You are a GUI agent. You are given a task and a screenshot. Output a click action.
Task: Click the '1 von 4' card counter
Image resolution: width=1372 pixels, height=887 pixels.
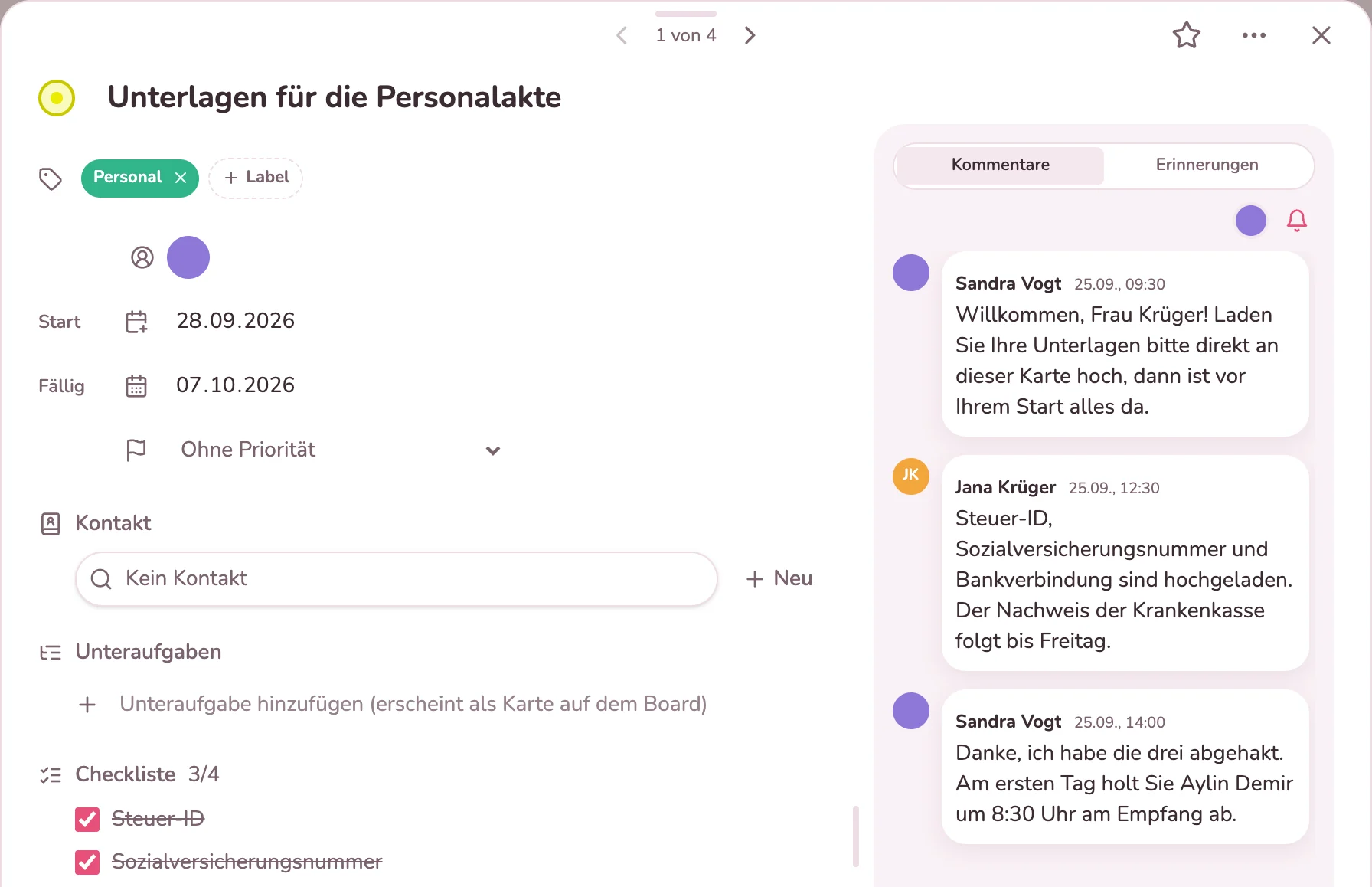686,35
